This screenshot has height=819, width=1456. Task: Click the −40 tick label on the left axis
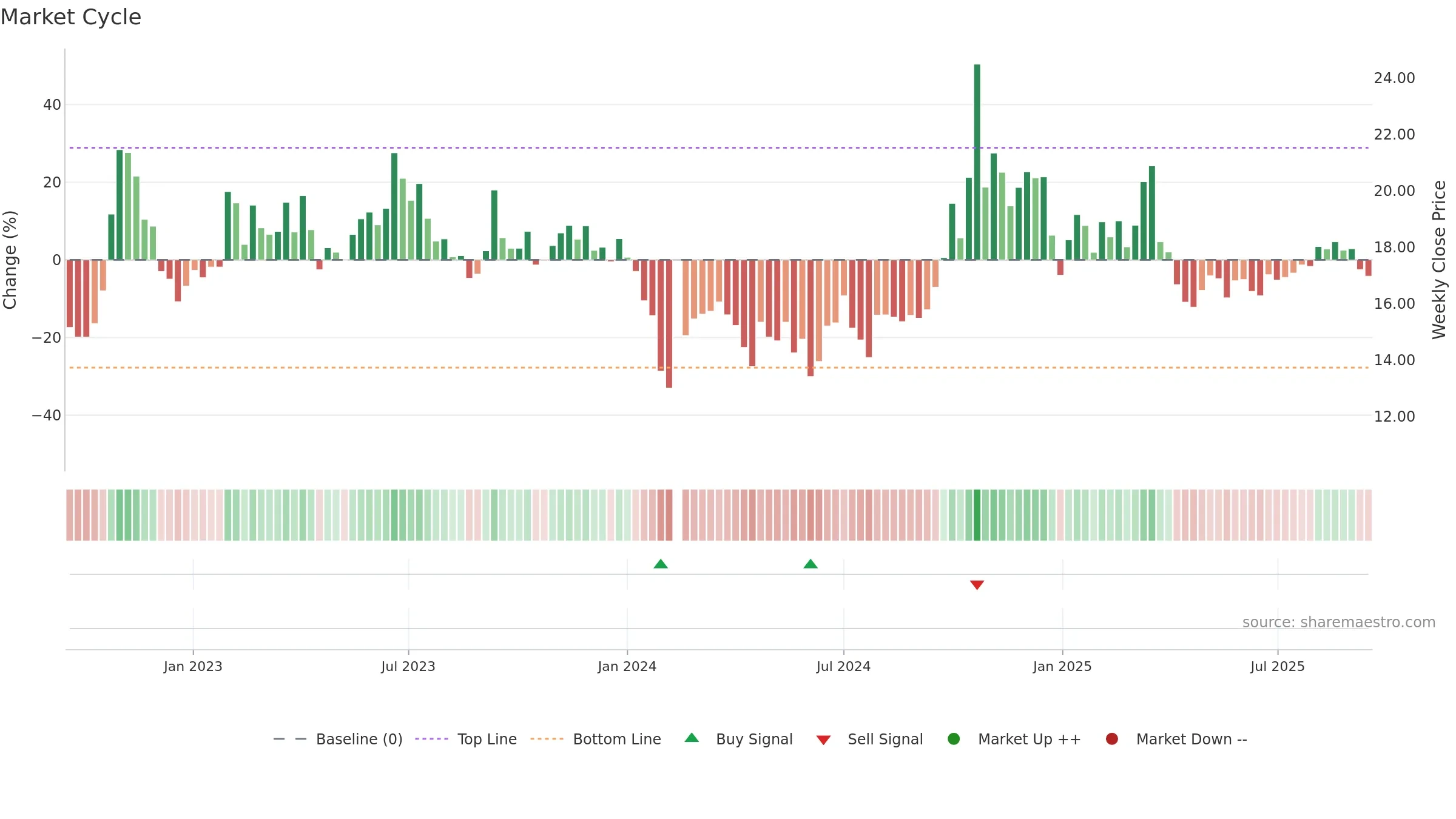coord(47,416)
